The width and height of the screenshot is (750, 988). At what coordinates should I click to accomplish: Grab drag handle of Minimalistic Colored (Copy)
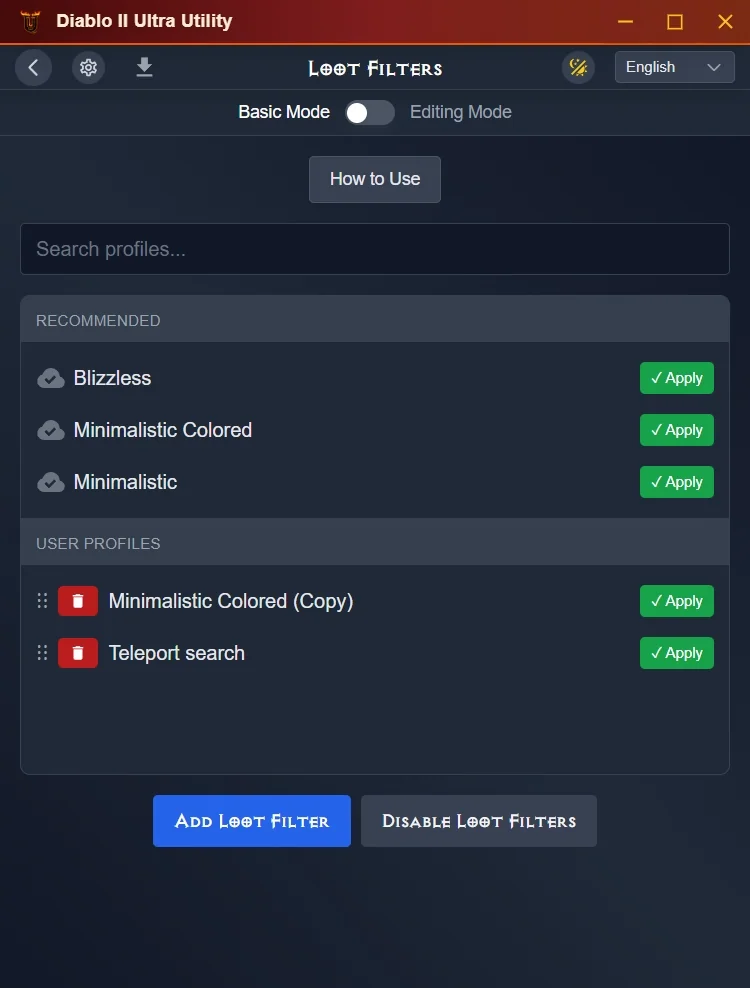42,601
